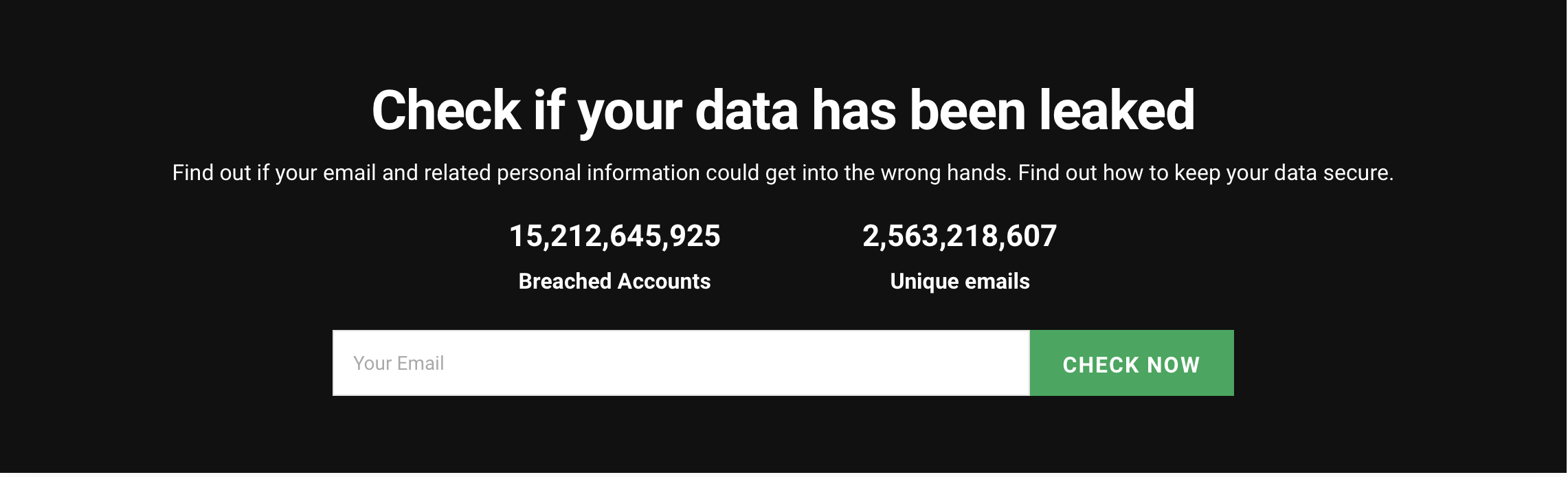Click the sentence 'Find out how to keep your data secure.'

[x=1206, y=173]
